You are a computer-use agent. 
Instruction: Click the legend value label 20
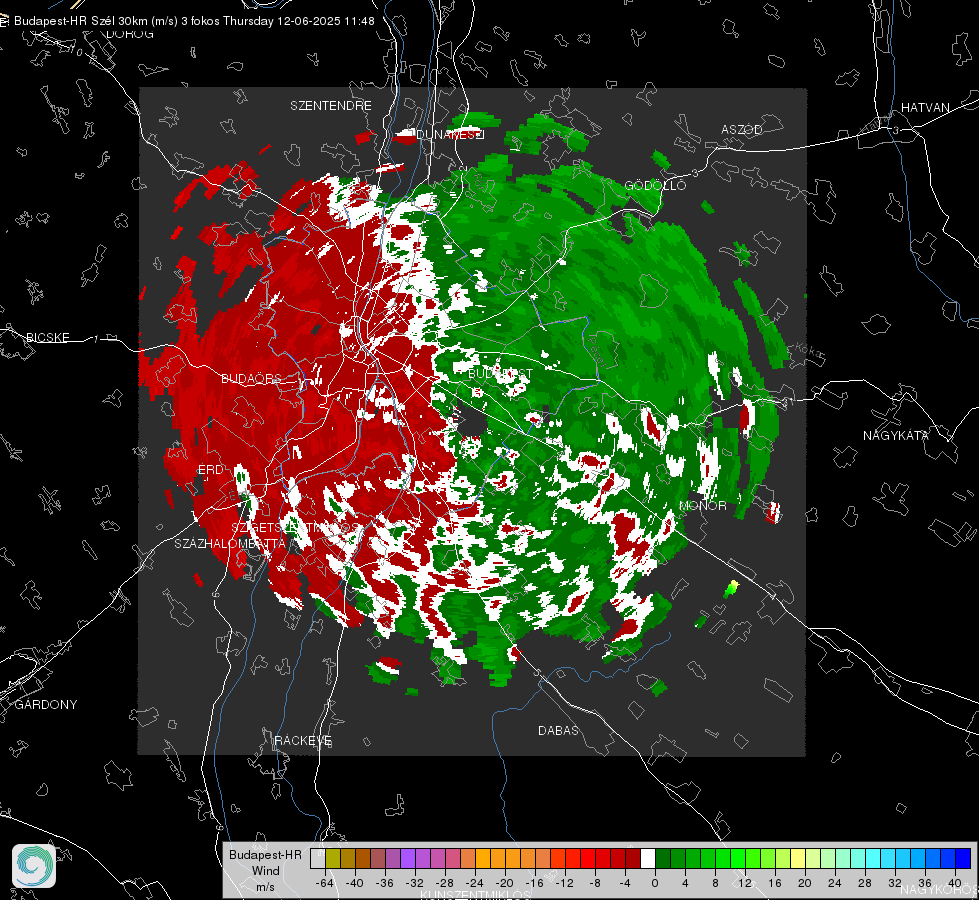(x=805, y=883)
